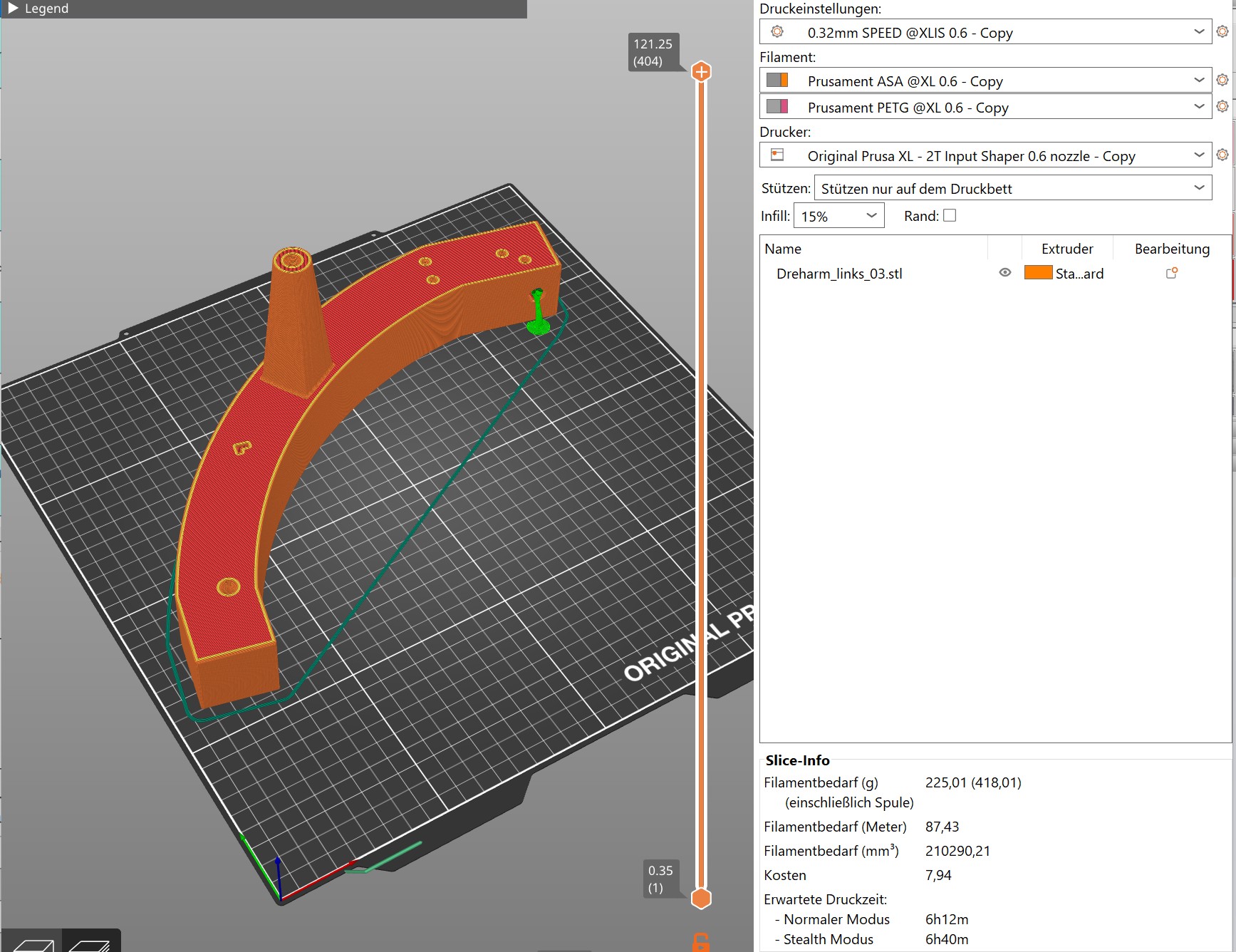Viewport: 1236px width, 952px height.
Task: Open Prusament ASA filament dropdown
Action: (x=985, y=81)
